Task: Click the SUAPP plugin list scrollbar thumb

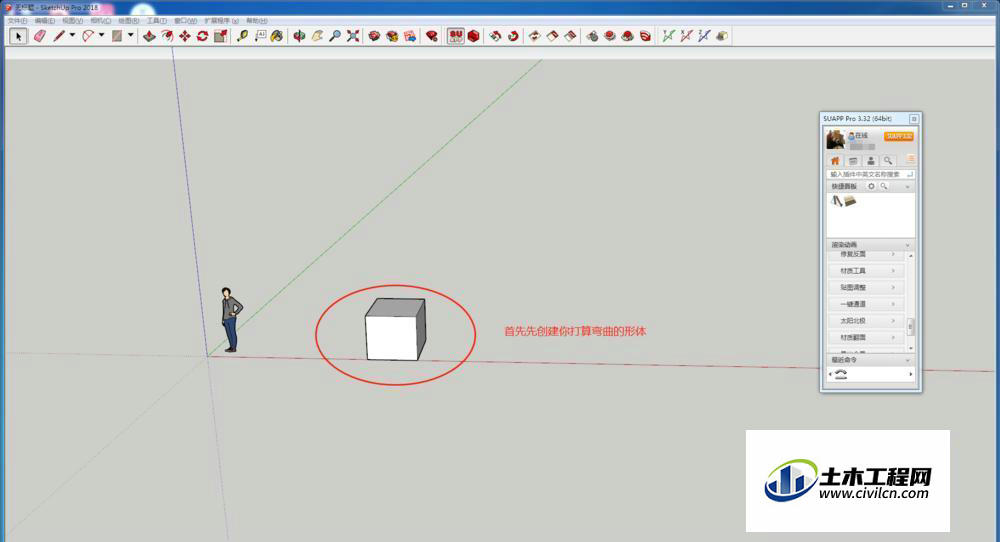Action: pyautogui.click(x=911, y=327)
